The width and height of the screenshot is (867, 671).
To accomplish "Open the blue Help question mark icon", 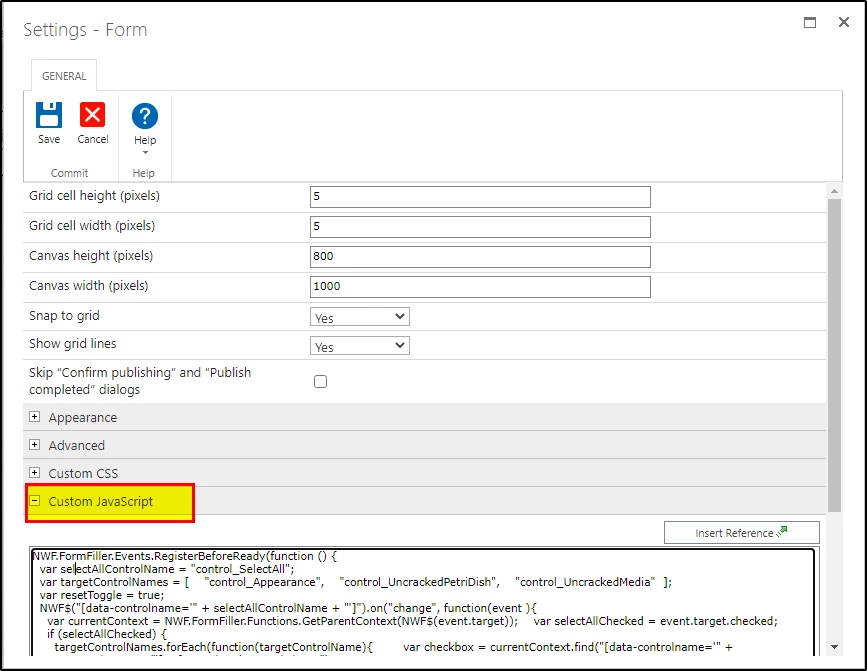I will point(145,116).
